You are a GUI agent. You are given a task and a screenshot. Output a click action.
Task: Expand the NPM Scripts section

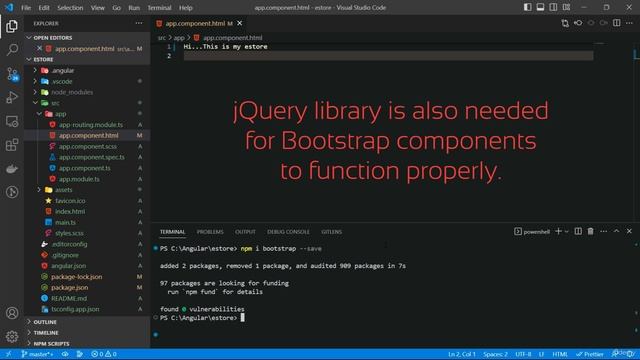(29, 344)
